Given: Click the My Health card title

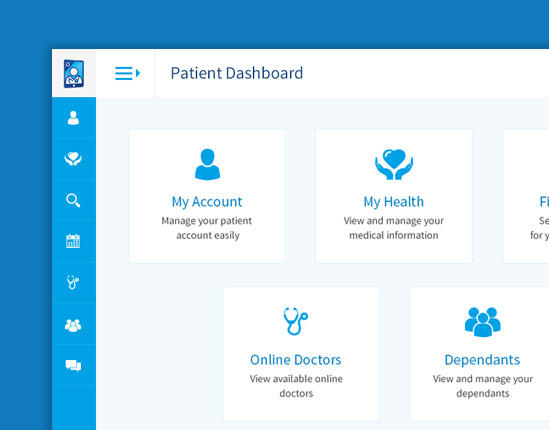Looking at the screenshot, I should [394, 202].
